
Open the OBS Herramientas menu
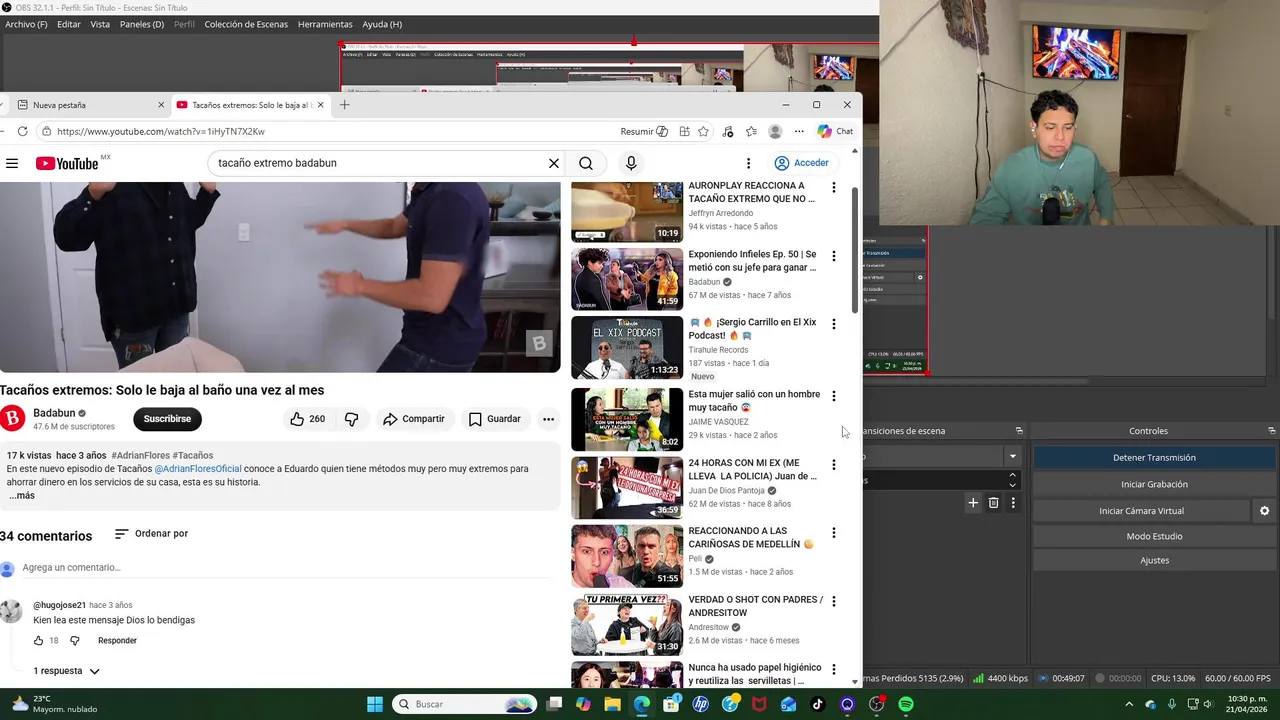(325, 24)
